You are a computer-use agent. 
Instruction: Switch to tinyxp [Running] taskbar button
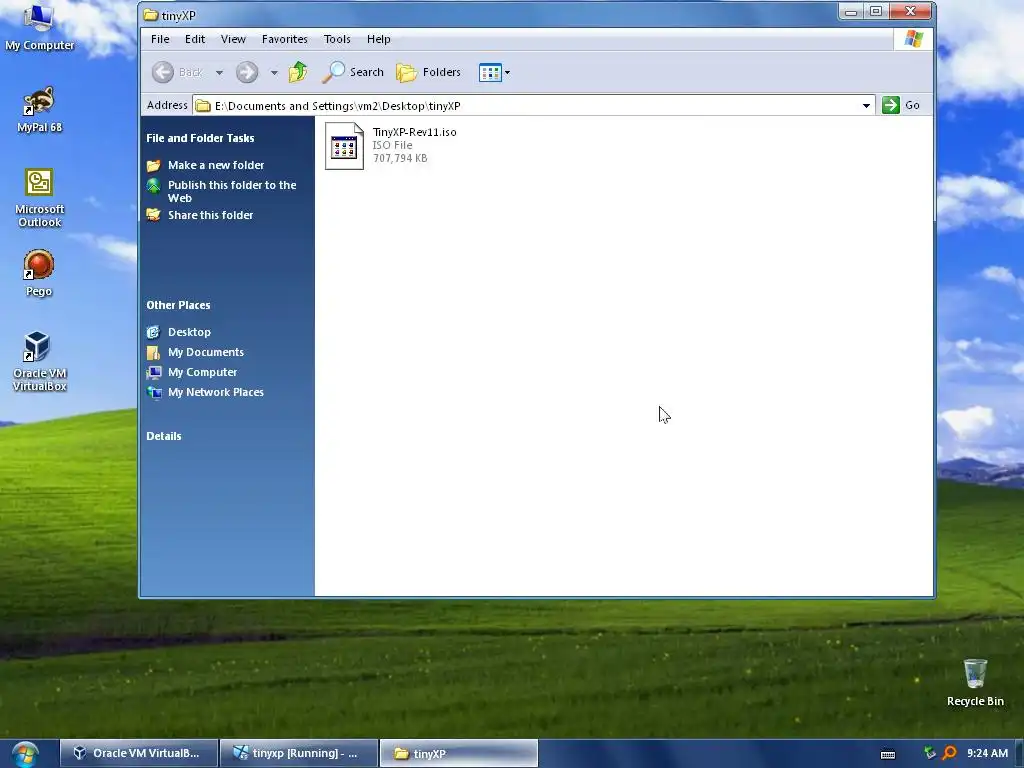coord(298,754)
